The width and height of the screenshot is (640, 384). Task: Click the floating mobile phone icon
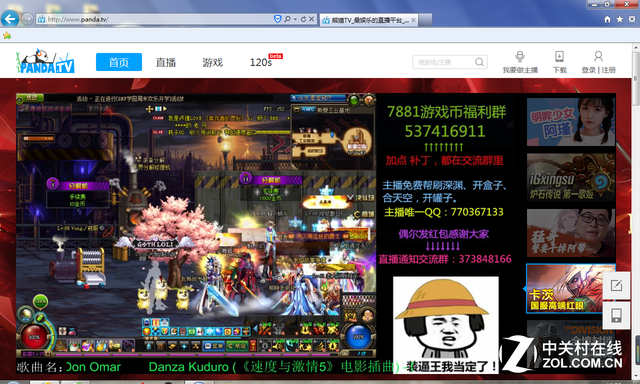[x=616, y=315]
